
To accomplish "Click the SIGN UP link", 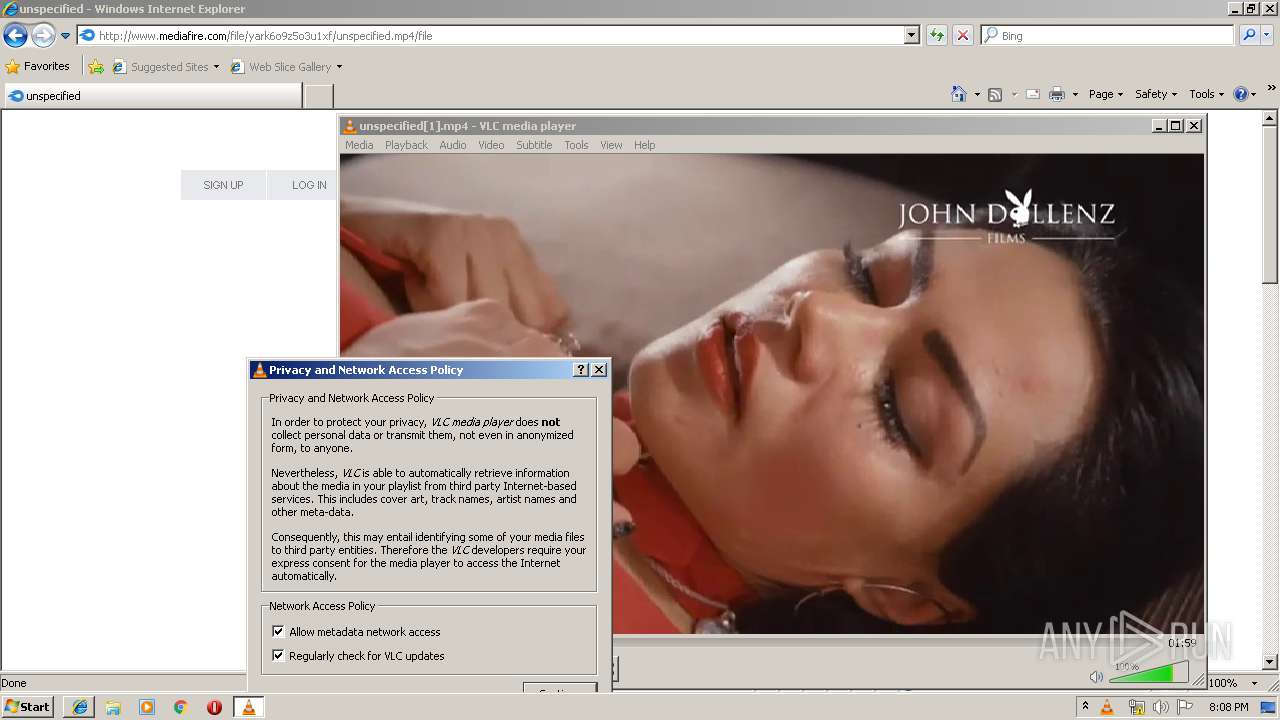I will [223, 185].
